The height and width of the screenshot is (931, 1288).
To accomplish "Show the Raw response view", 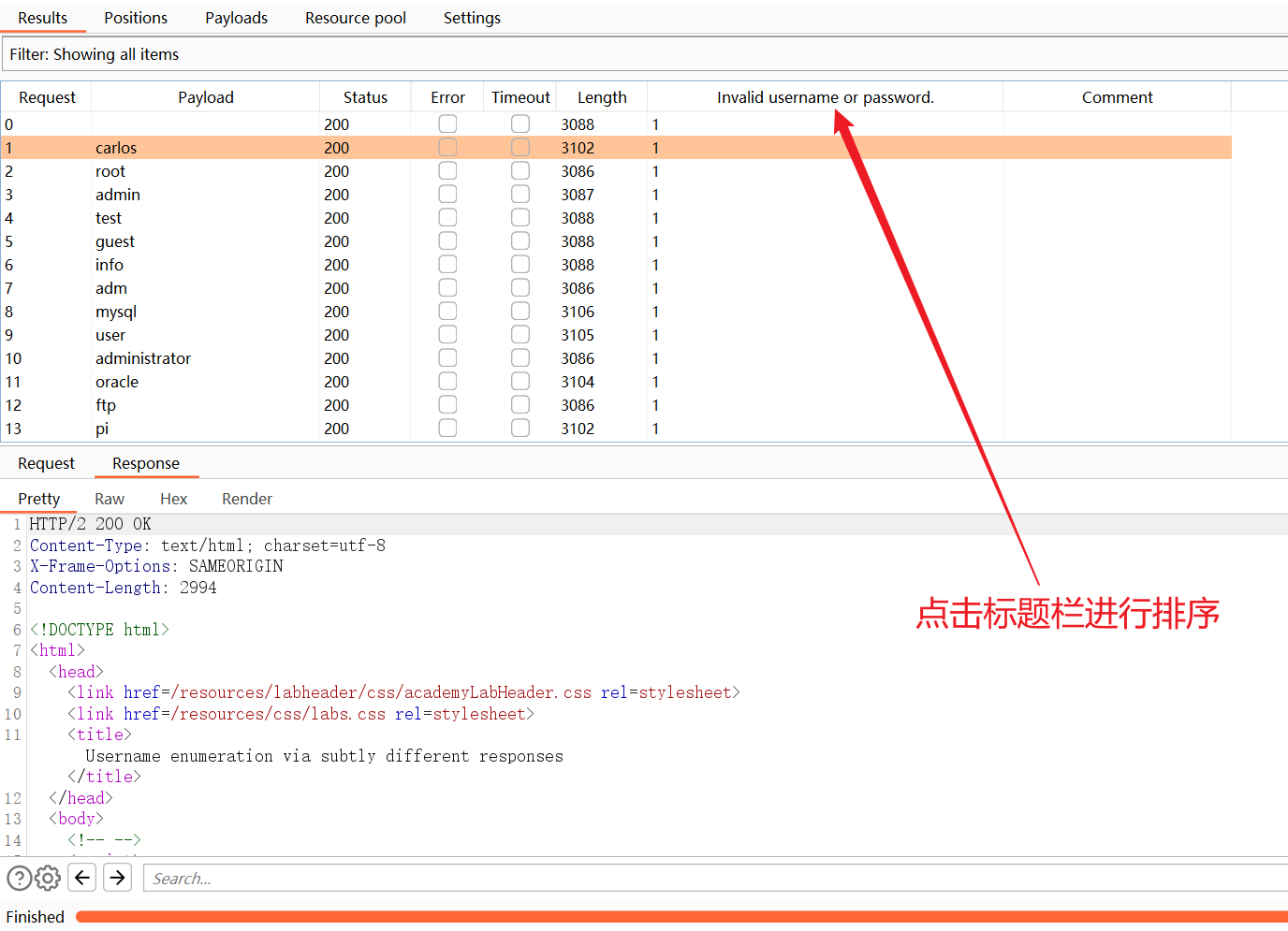I will coord(110,499).
